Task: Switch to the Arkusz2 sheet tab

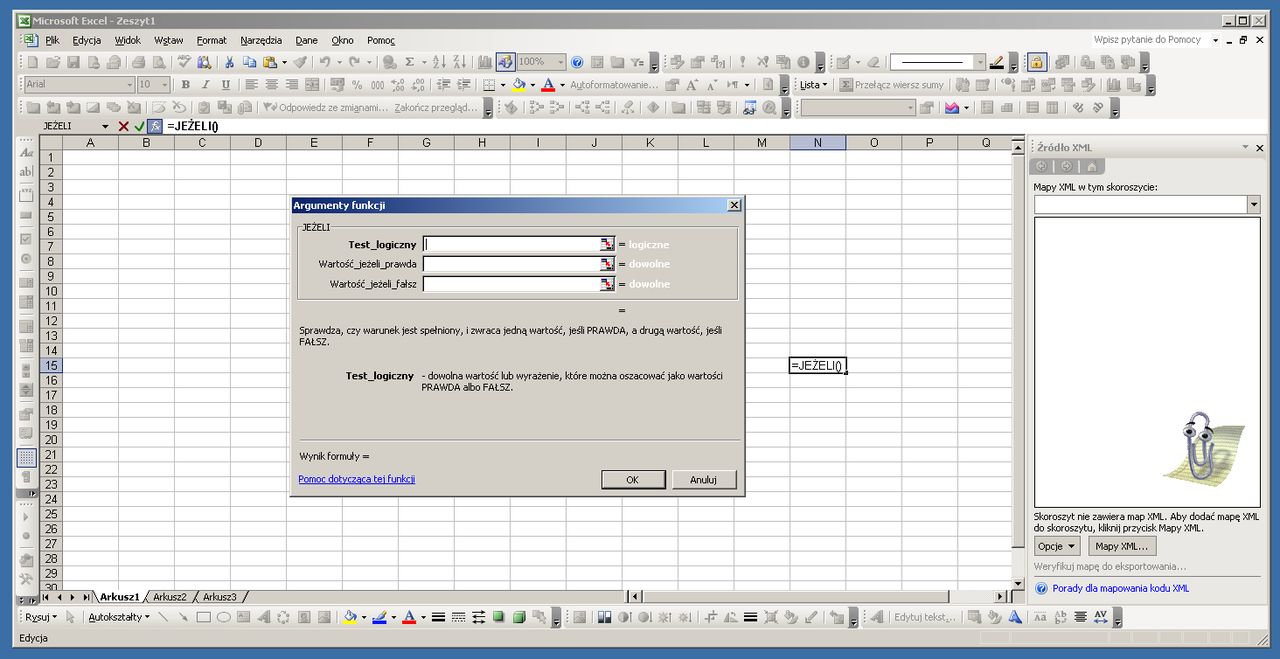Action: point(169,597)
